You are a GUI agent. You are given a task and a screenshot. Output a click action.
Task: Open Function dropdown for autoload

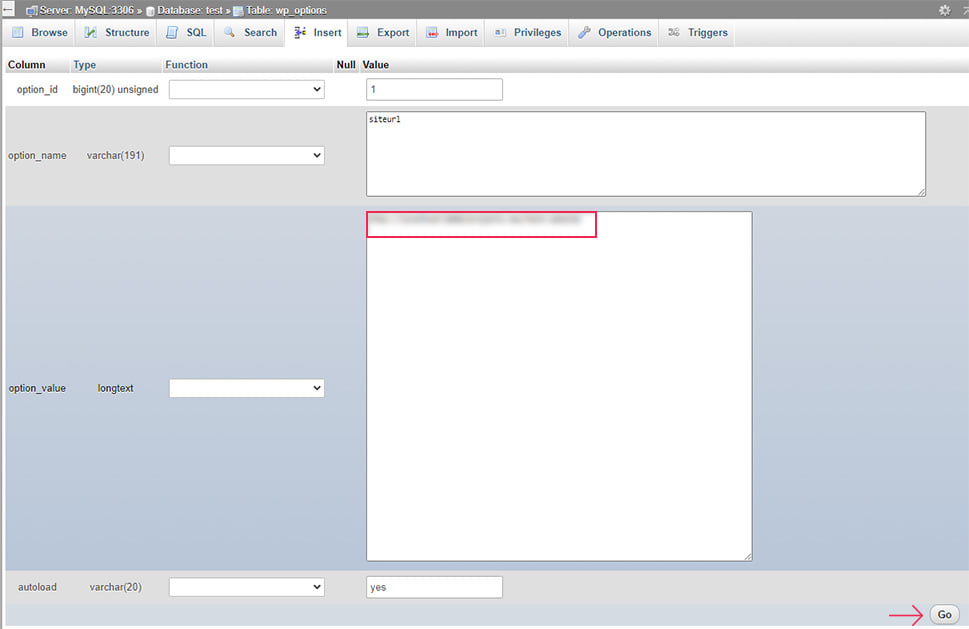(x=247, y=587)
